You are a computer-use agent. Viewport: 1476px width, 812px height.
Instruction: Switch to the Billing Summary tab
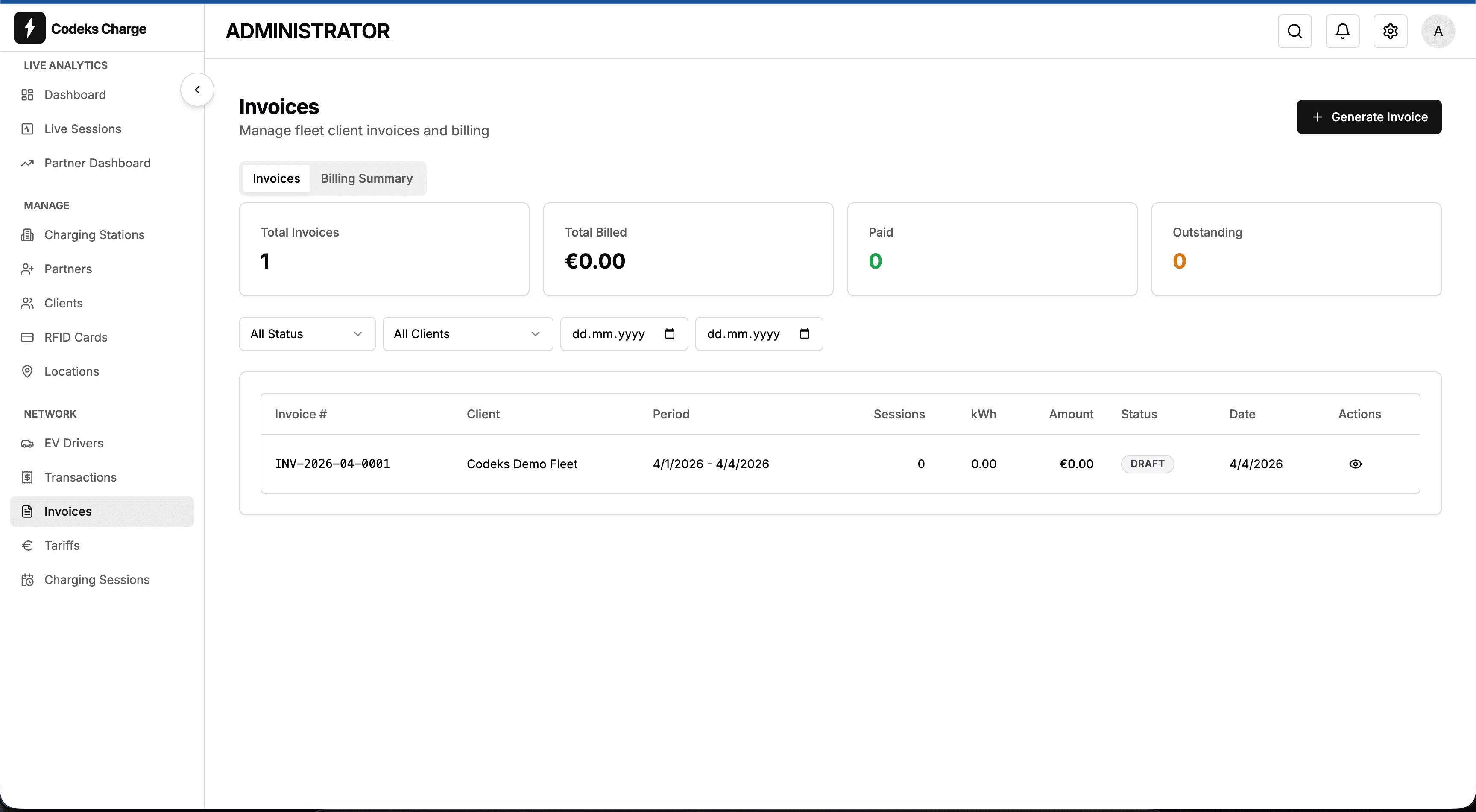pos(367,178)
